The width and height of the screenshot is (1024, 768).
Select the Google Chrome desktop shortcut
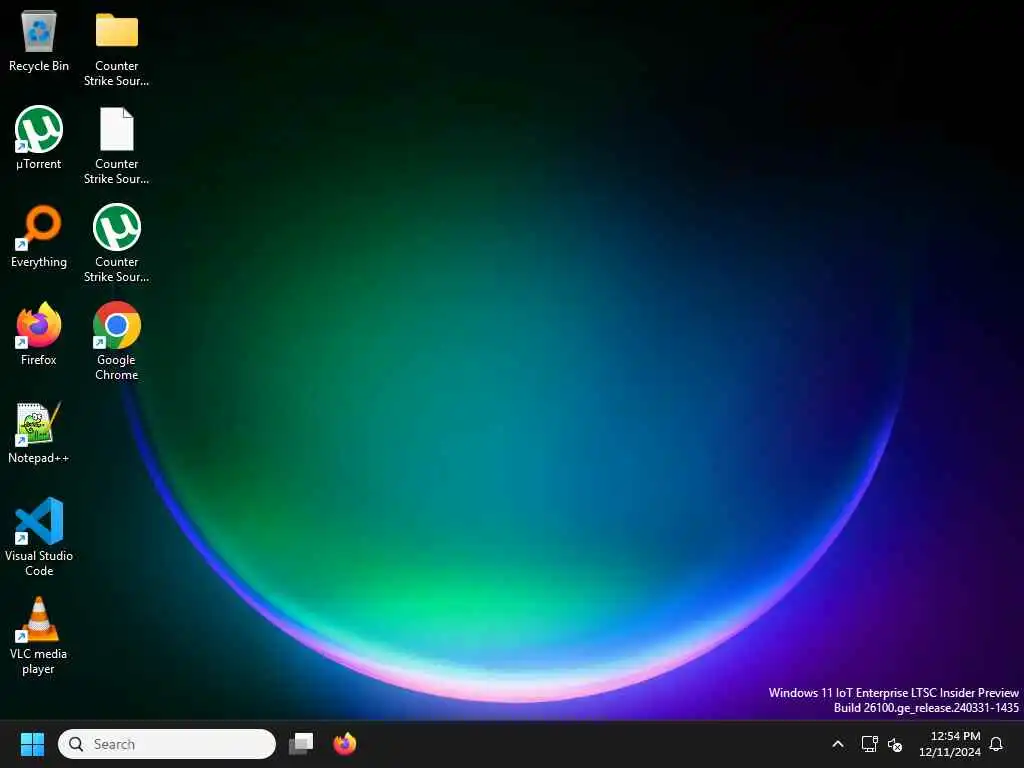click(x=116, y=342)
